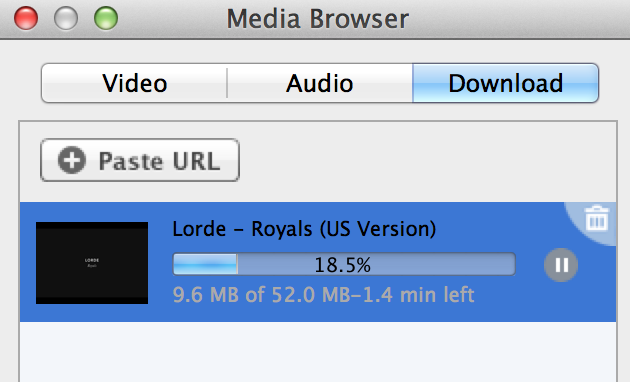This screenshot has height=382, width=630.
Task: Click the 18.5% percentage label
Action: [342, 265]
